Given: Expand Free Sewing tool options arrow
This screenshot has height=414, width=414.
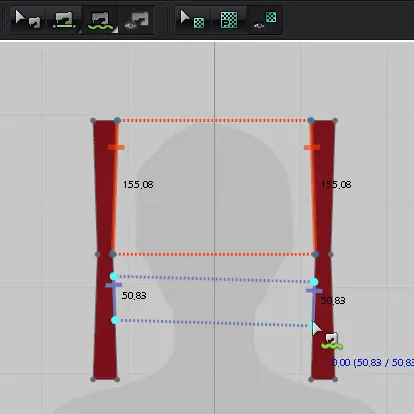Looking at the screenshot, I should [115, 30].
